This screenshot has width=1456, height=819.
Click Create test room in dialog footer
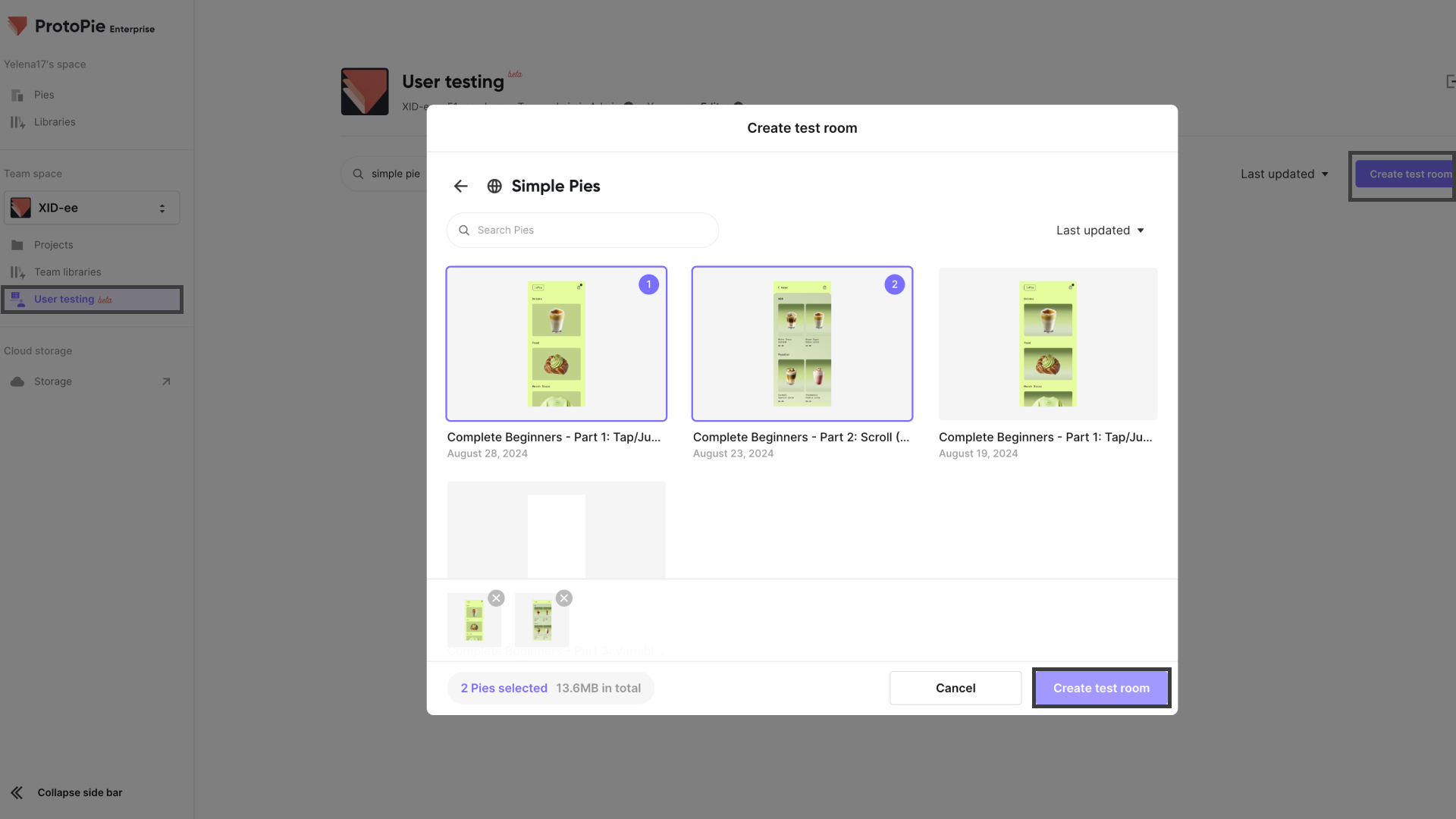[1100, 688]
